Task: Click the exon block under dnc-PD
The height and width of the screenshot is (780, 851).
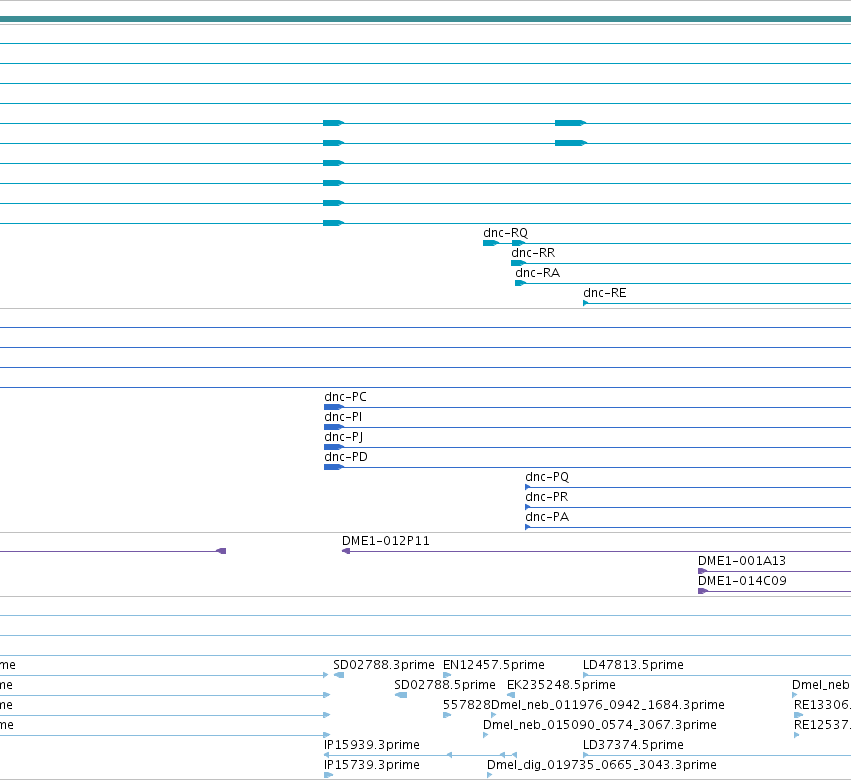Action: [x=333, y=467]
